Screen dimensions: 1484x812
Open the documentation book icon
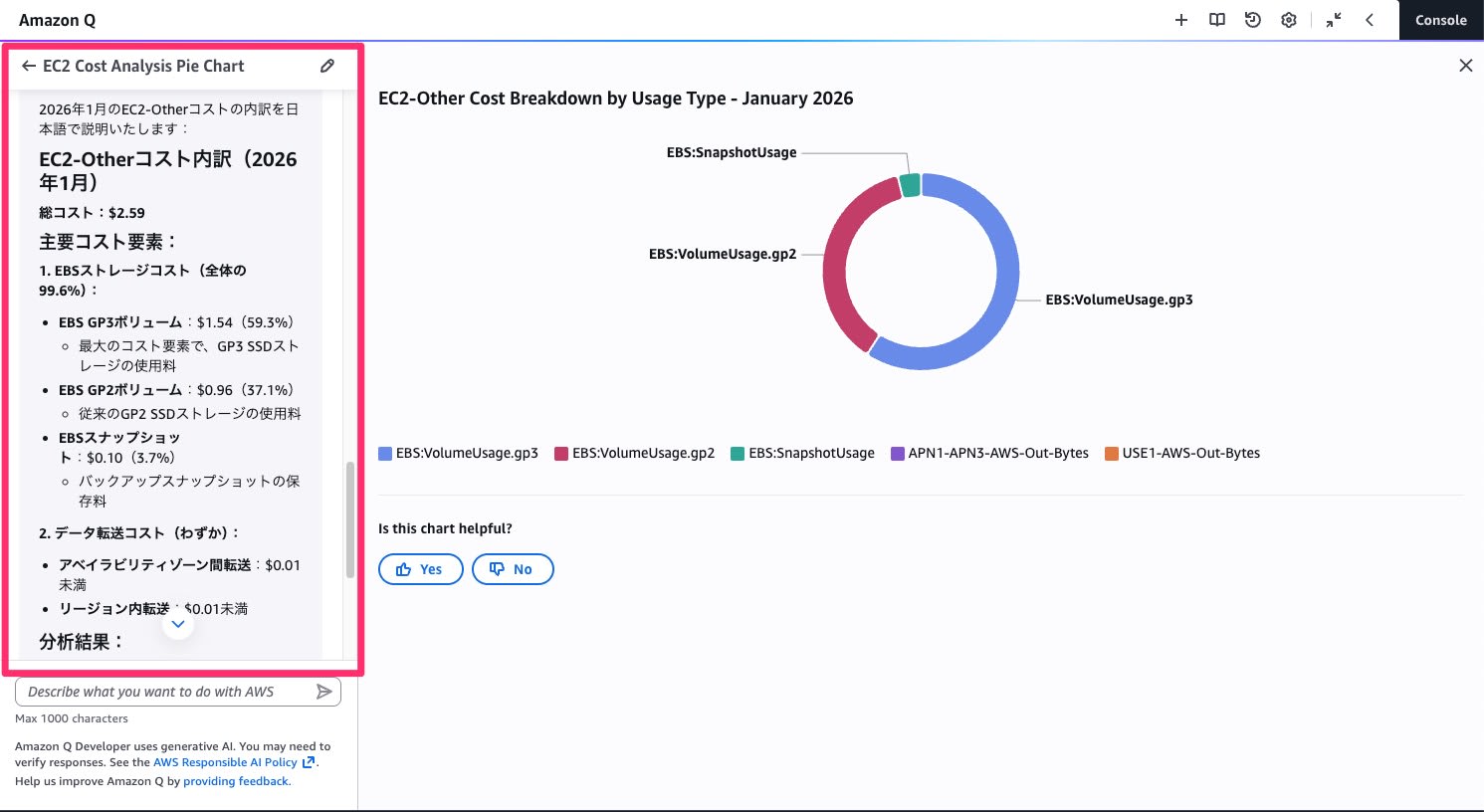pos(1217,20)
